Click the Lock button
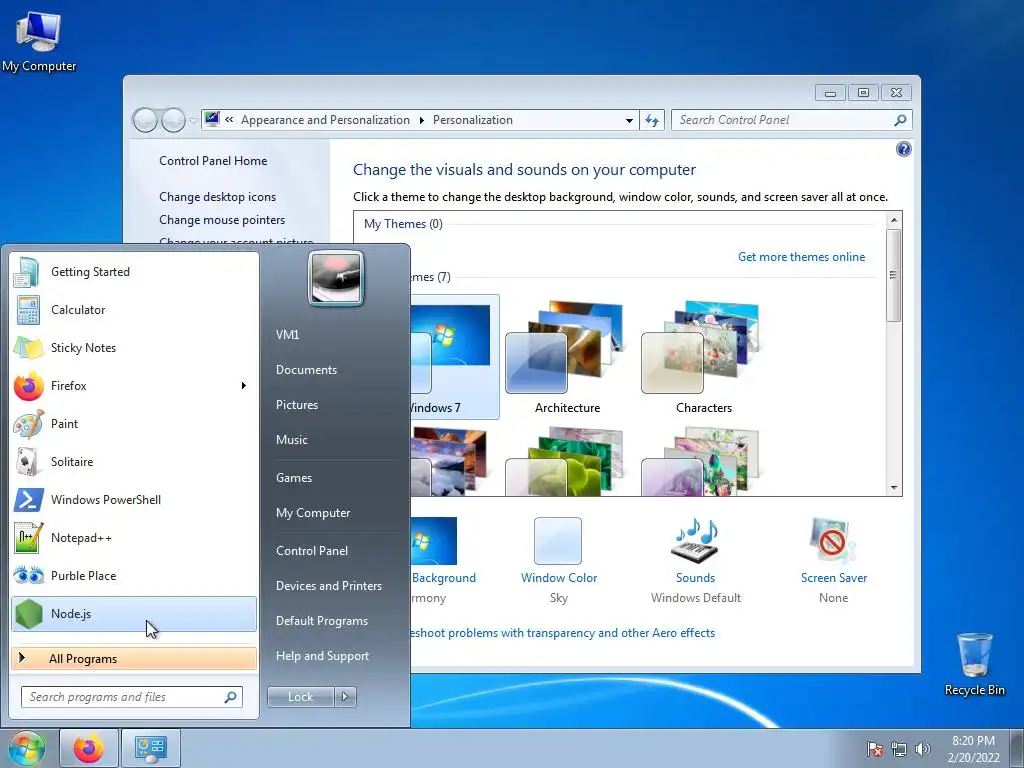This screenshot has height=768, width=1024. pyautogui.click(x=300, y=697)
